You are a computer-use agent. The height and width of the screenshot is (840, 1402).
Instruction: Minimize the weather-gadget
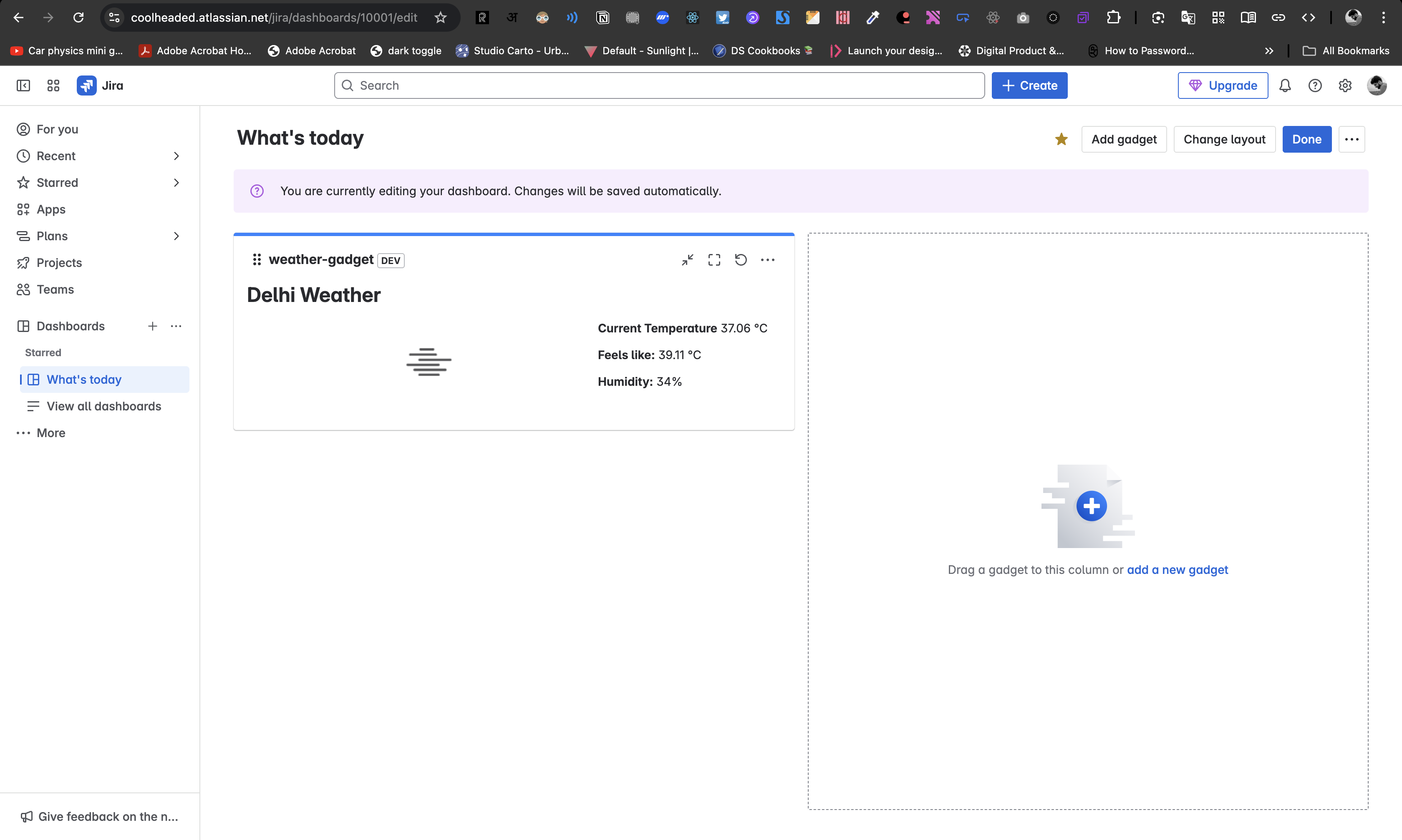click(x=687, y=260)
